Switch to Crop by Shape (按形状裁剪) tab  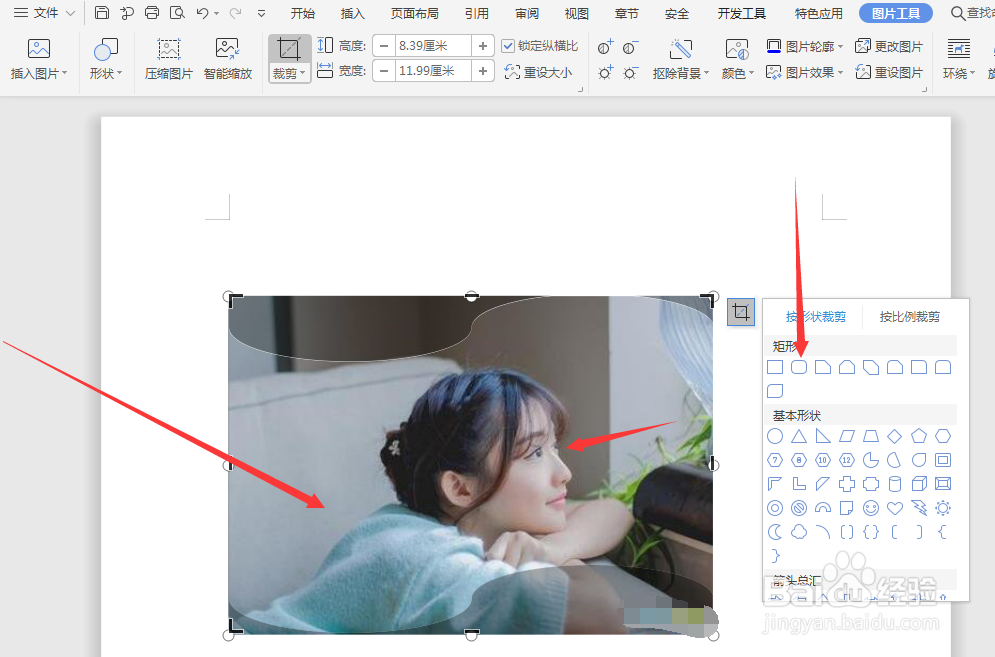click(815, 317)
